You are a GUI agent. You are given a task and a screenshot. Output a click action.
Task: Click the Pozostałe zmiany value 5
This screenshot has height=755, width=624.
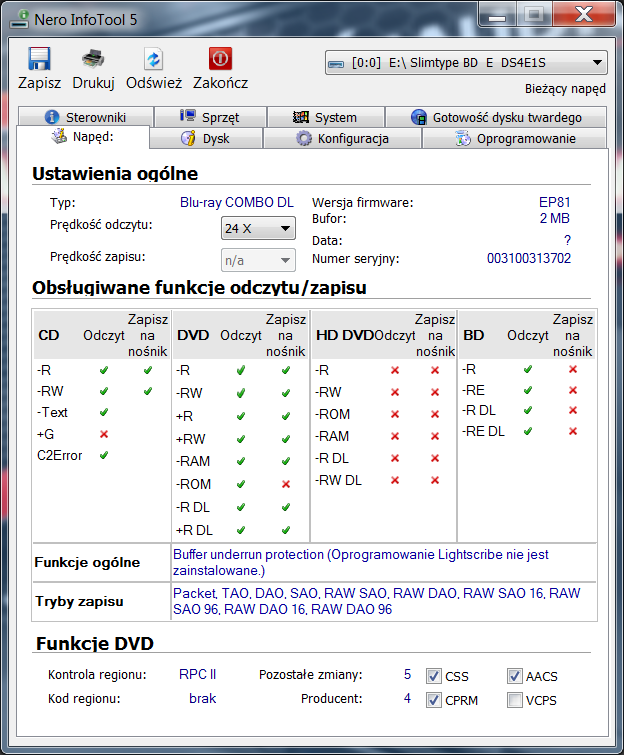pos(407,674)
